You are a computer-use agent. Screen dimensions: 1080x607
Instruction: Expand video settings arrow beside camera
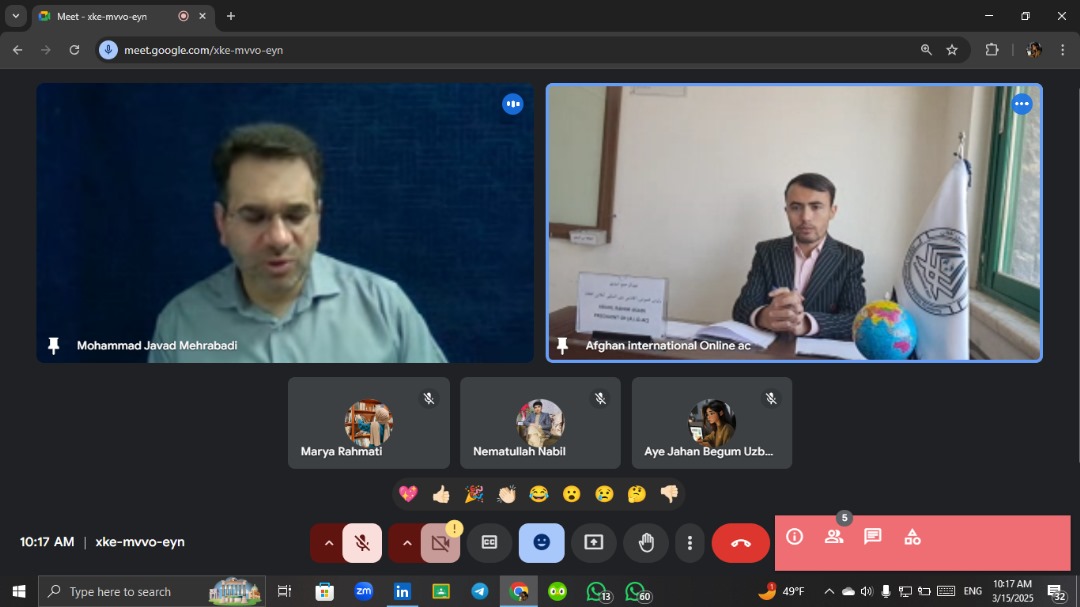(x=406, y=543)
